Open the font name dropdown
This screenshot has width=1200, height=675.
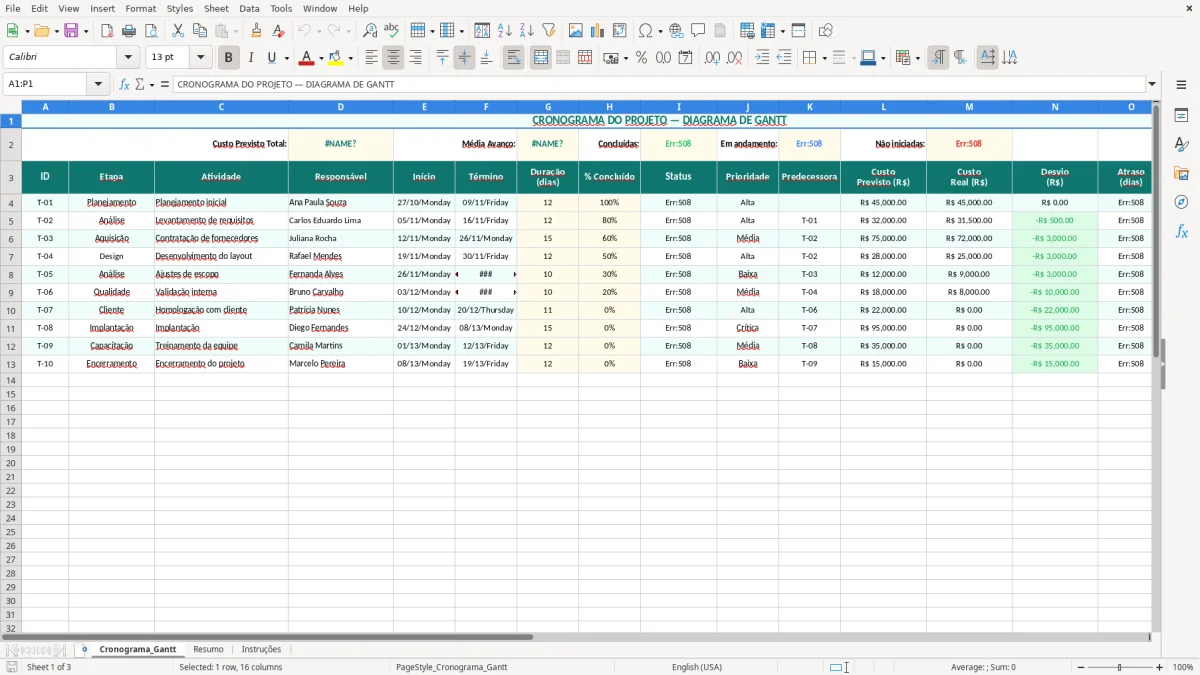click(x=128, y=58)
